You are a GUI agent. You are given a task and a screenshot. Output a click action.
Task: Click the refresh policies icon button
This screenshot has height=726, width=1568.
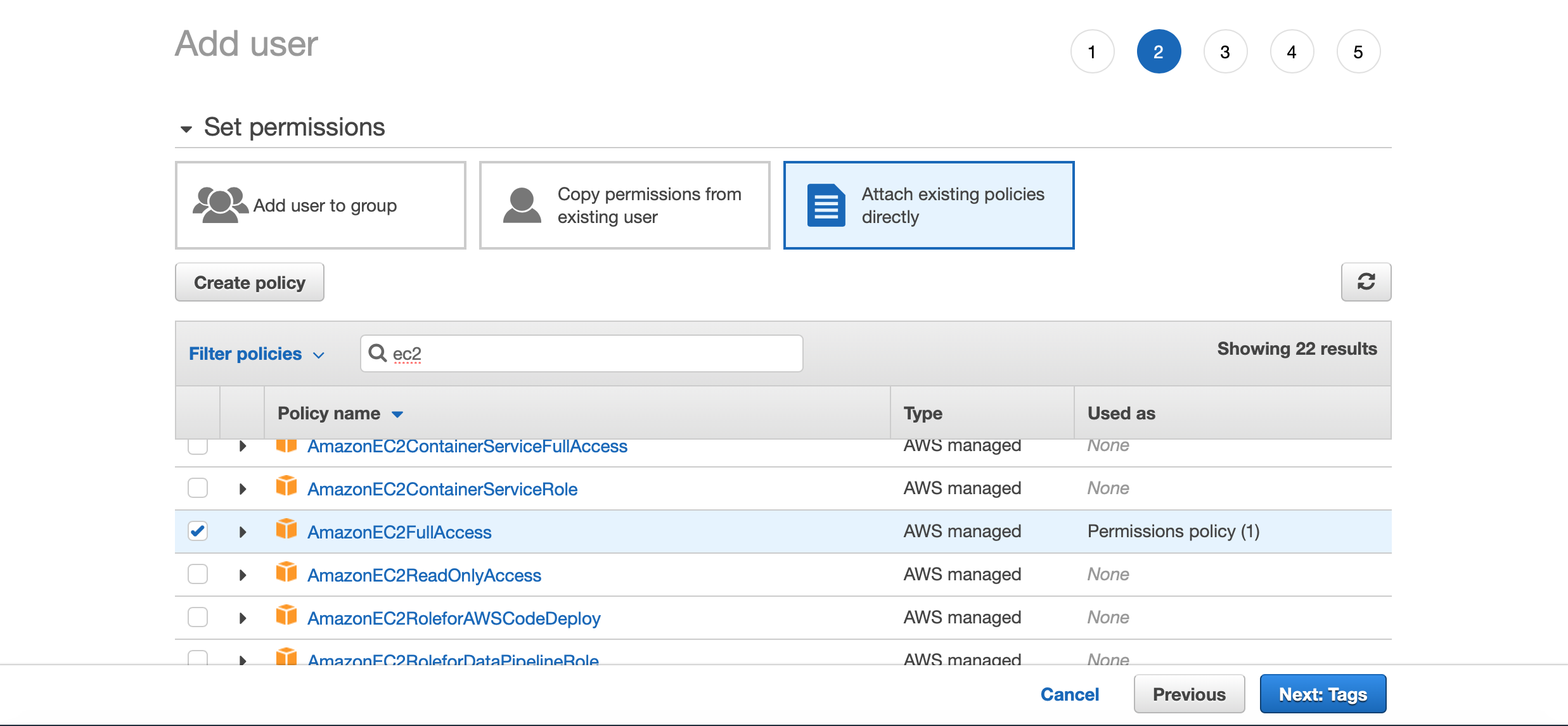click(x=1366, y=282)
